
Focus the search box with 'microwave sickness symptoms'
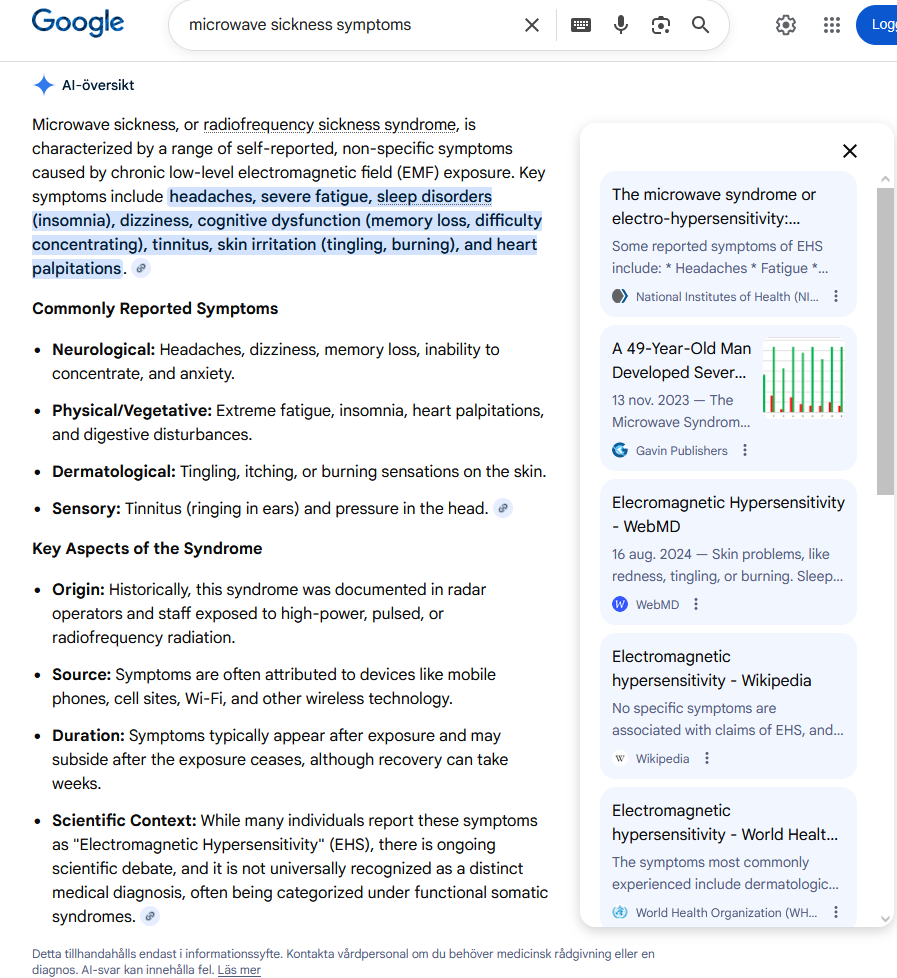[349, 25]
